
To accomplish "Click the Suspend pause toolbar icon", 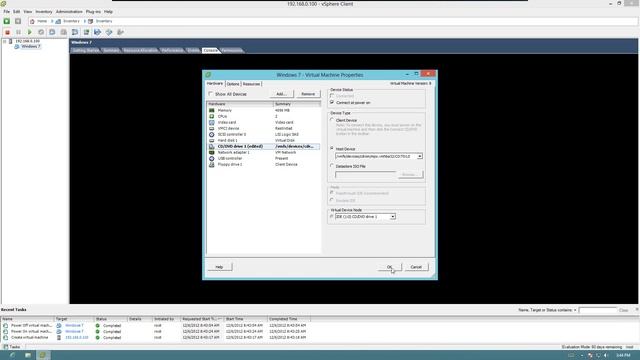I will [18, 32].
